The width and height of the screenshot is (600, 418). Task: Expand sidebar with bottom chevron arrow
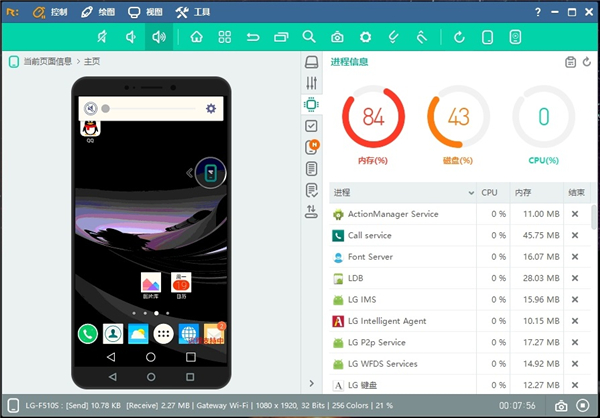pyautogui.click(x=311, y=383)
